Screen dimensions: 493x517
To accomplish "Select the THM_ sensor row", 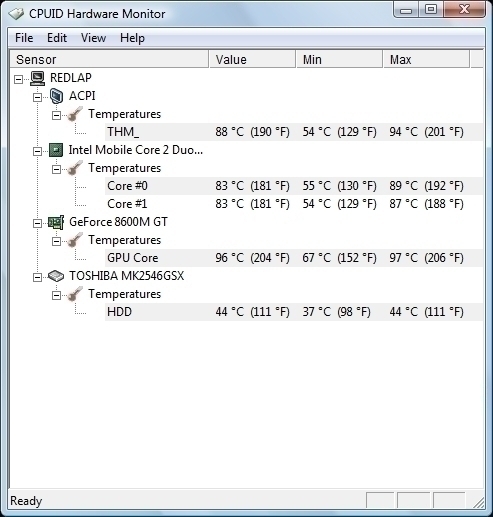I will pyautogui.click(x=294, y=132).
